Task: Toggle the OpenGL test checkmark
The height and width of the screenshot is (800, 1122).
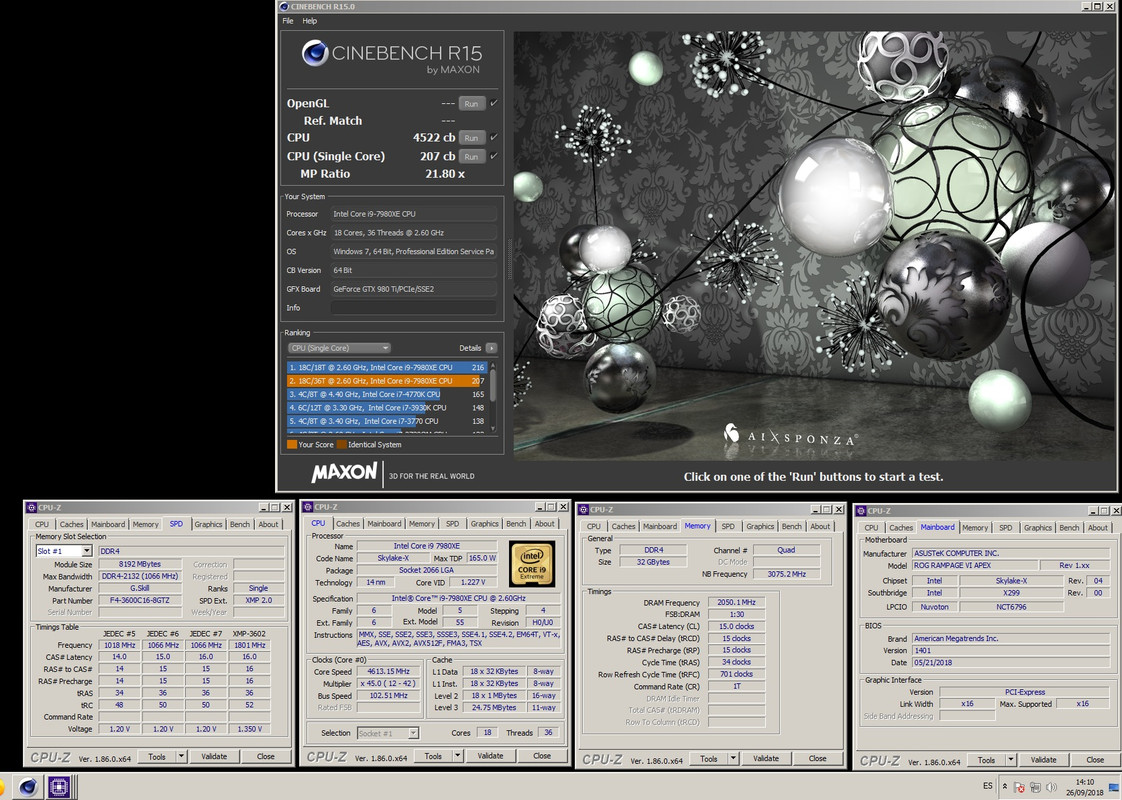Action: tap(494, 103)
